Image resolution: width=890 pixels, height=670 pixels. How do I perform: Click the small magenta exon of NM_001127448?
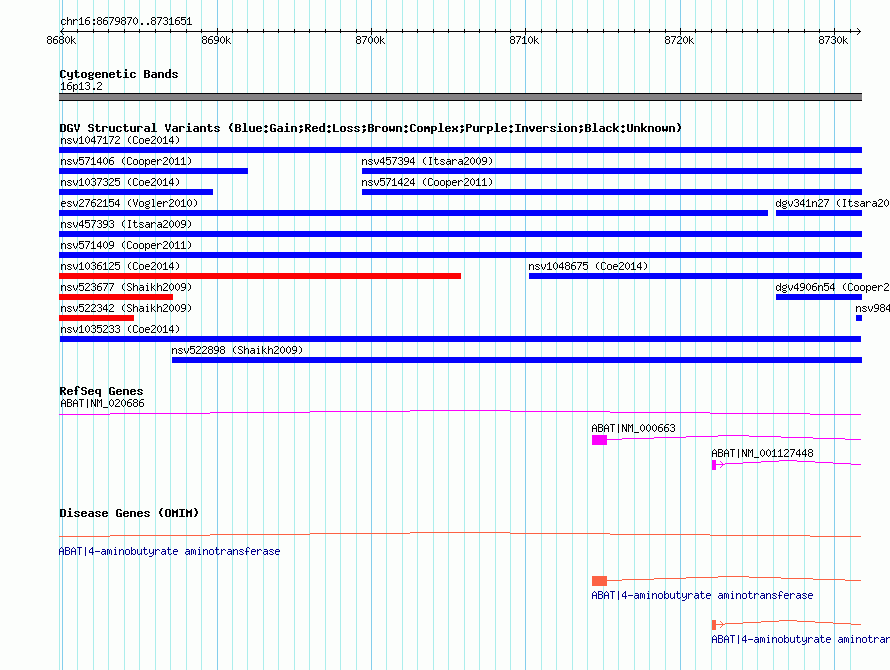(714, 465)
